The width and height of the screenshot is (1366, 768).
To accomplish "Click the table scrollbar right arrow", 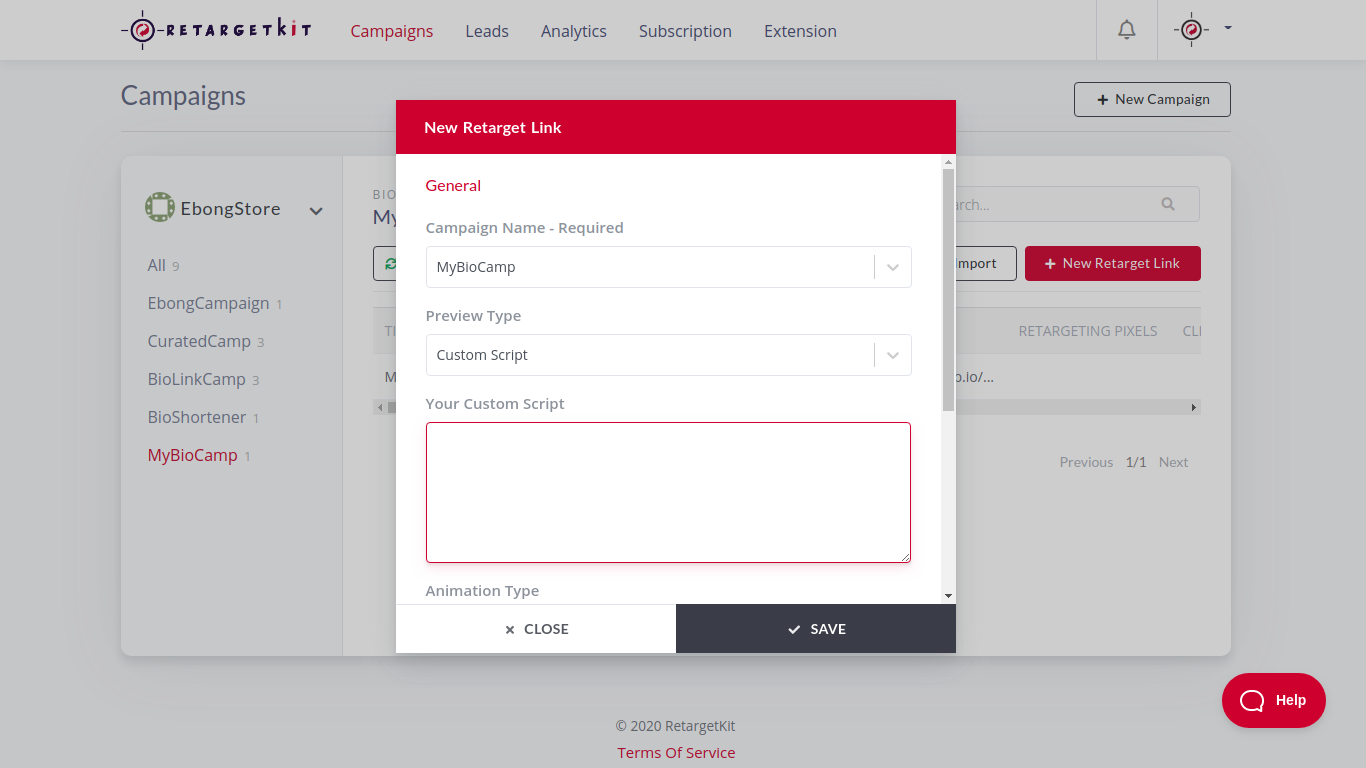I will click(x=1194, y=407).
